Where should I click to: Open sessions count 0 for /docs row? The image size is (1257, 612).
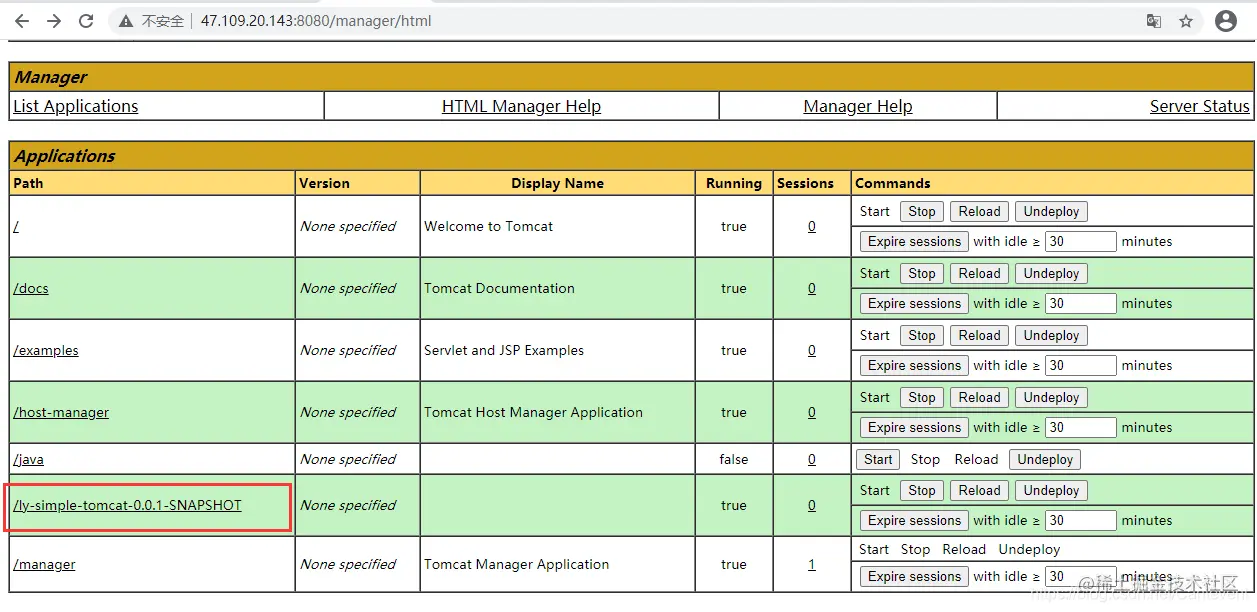[811, 288]
